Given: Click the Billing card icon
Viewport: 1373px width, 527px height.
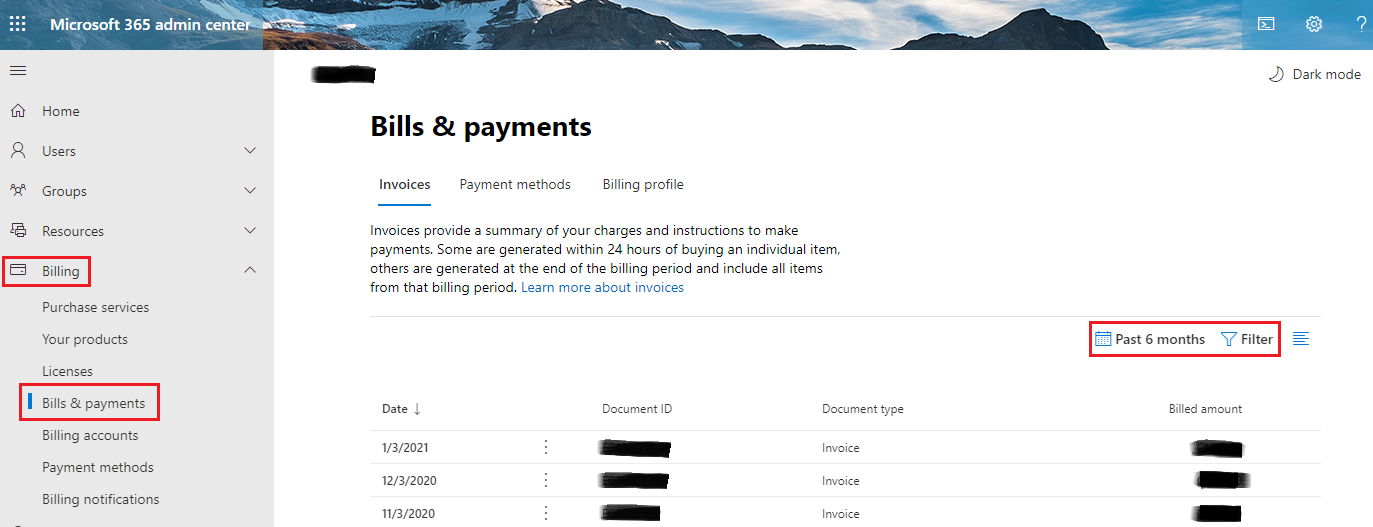Looking at the screenshot, I should [17, 271].
